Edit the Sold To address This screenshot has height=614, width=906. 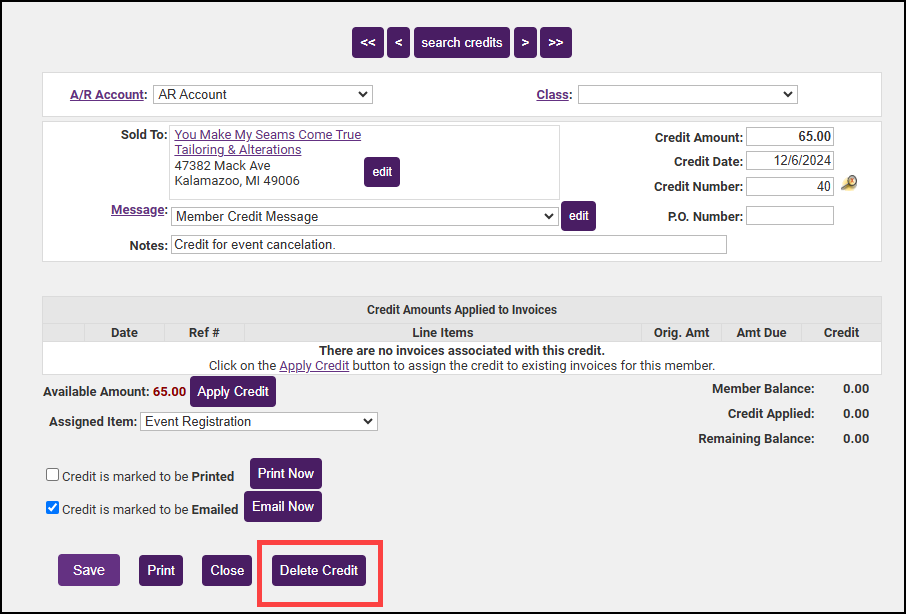382,172
